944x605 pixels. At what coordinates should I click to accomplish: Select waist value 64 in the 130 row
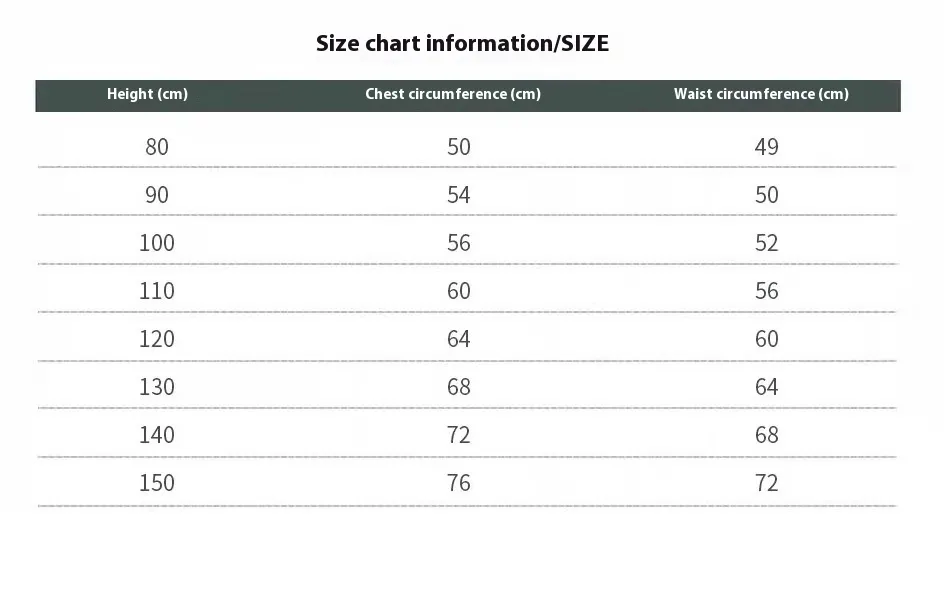(766, 387)
